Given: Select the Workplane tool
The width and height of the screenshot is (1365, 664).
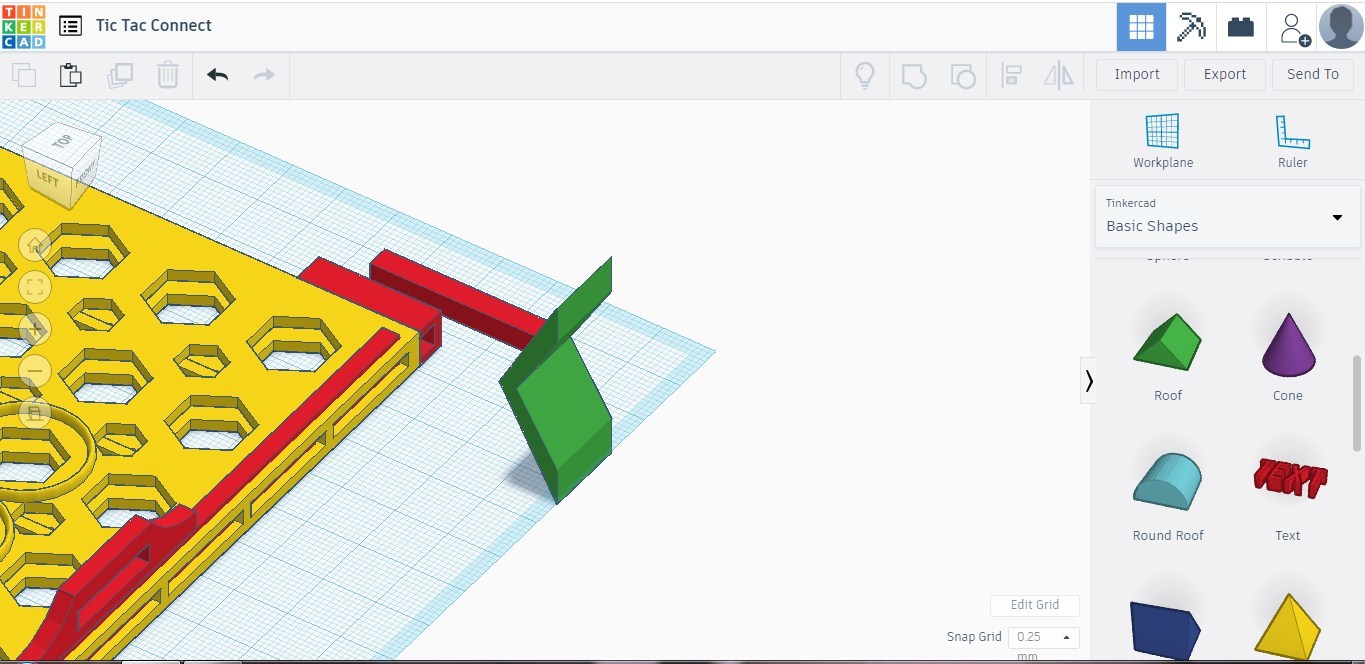Looking at the screenshot, I should [x=1163, y=141].
